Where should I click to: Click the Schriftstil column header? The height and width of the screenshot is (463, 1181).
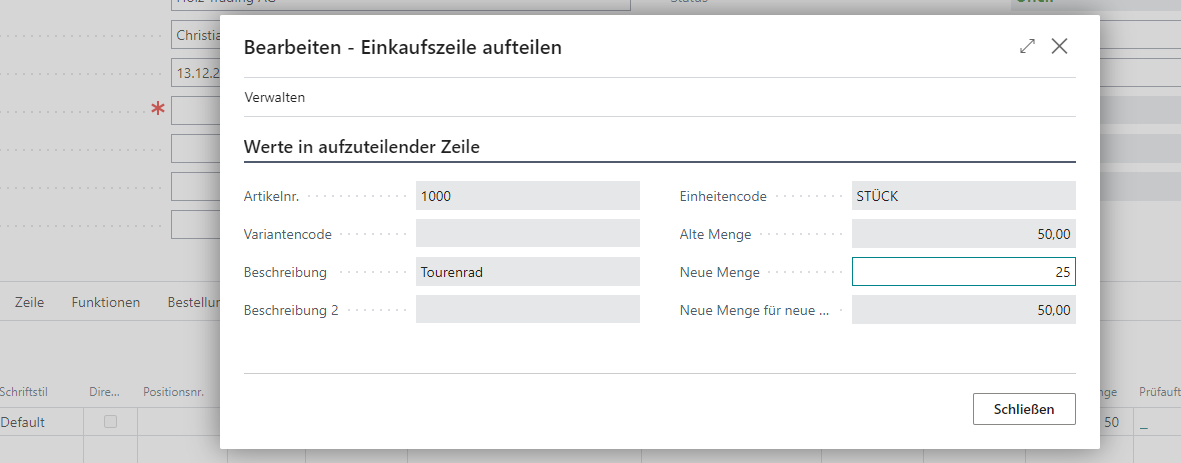pos(24,391)
